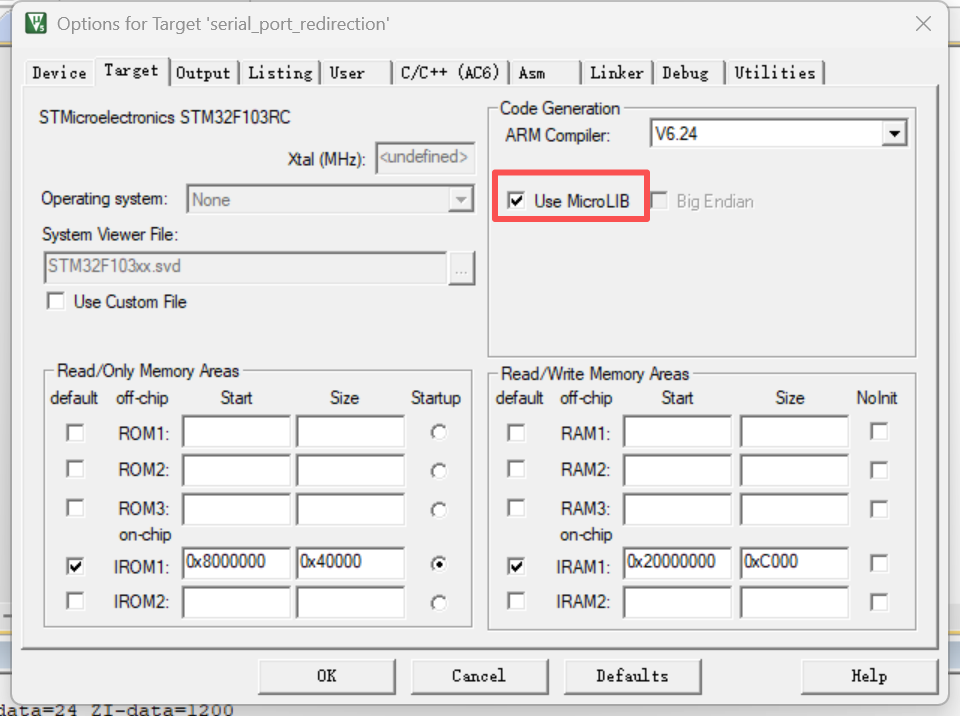Image resolution: width=960 pixels, height=716 pixels.
Task: Click the ROM1 Start address field
Action: (x=236, y=432)
